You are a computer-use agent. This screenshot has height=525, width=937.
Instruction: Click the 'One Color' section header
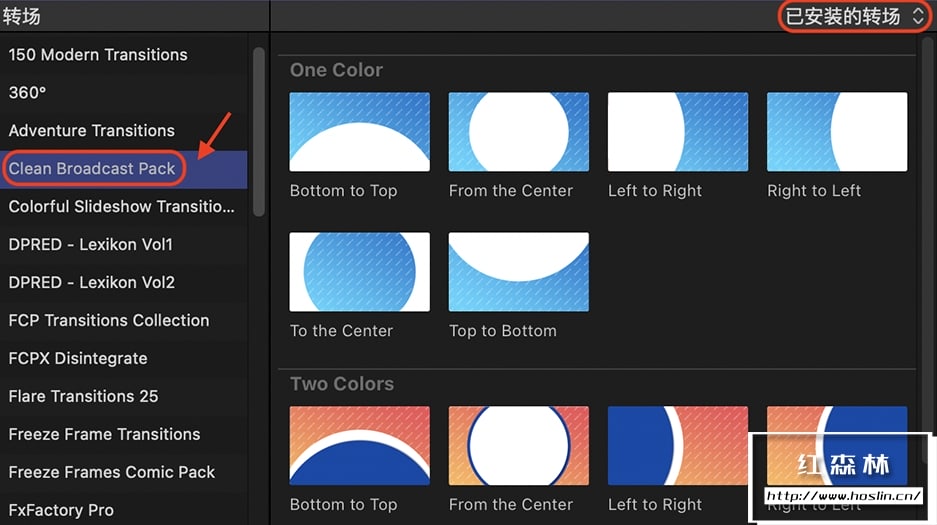coord(336,70)
